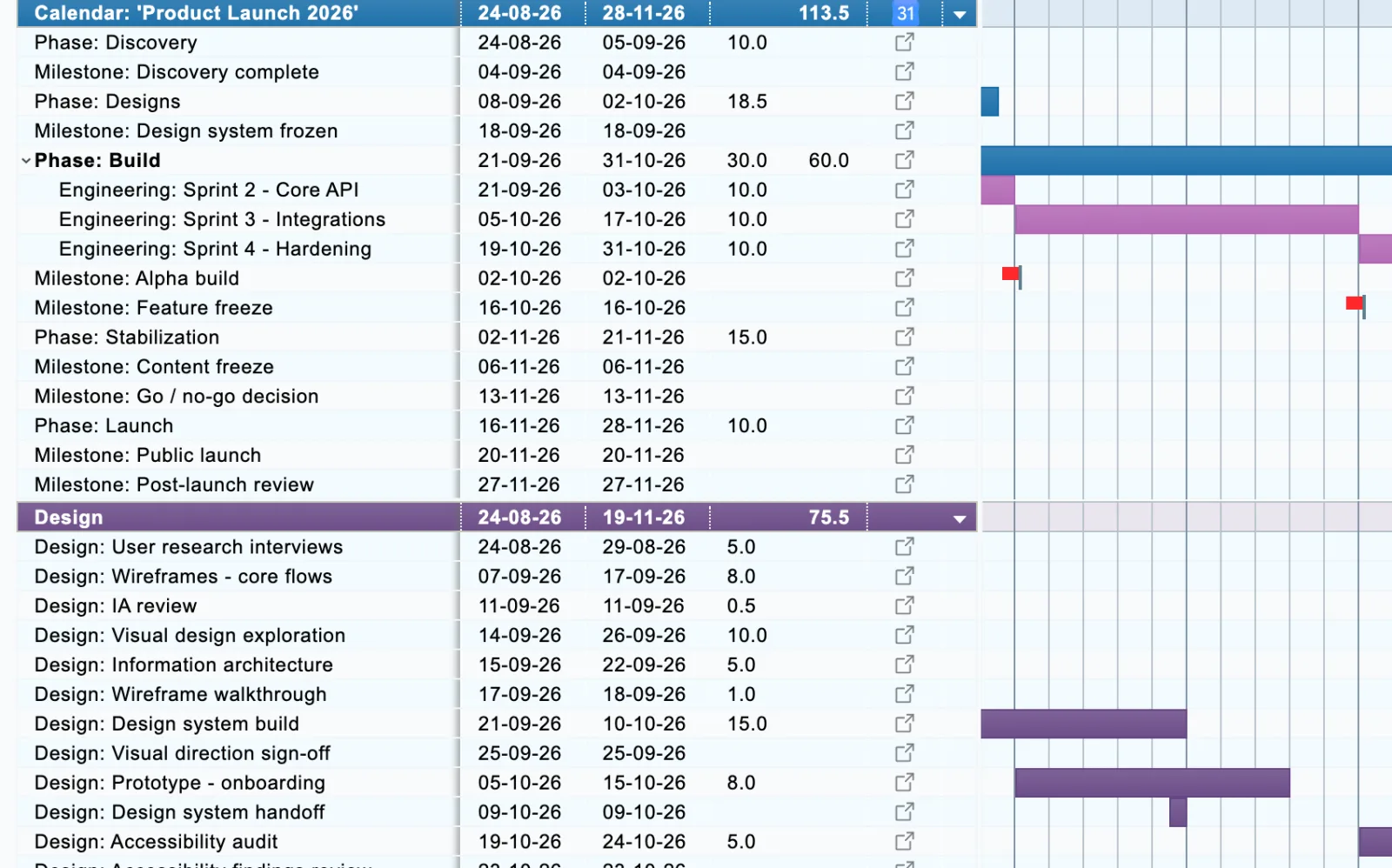Open dropdown arrow on Product Launch 2026 header
The image size is (1392, 868).
tap(960, 15)
